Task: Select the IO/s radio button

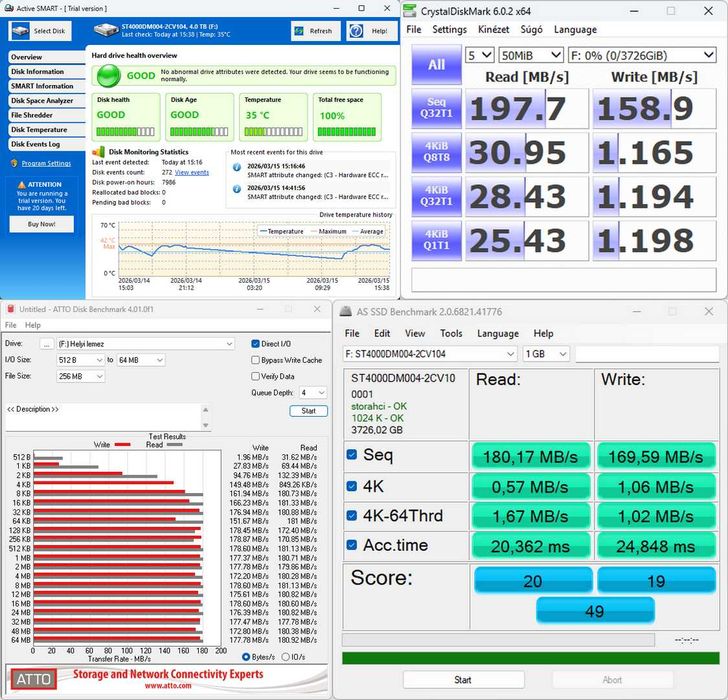Action: [286, 657]
